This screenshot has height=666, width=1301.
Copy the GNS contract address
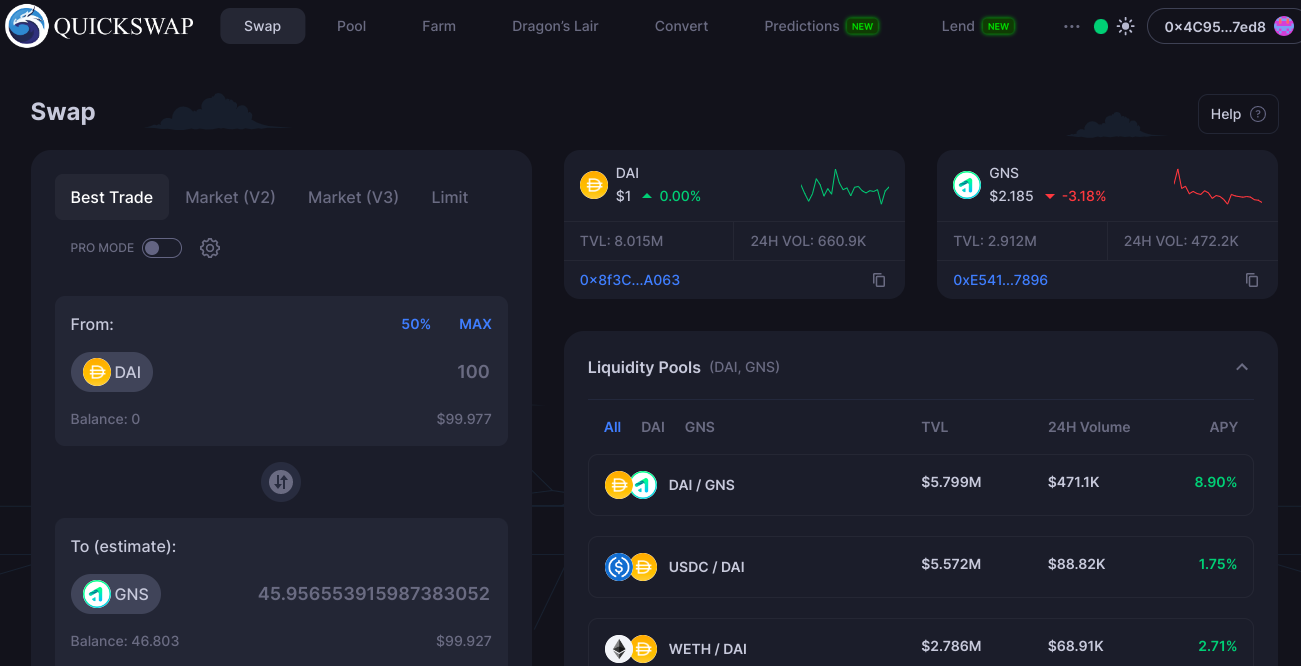(x=1252, y=280)
